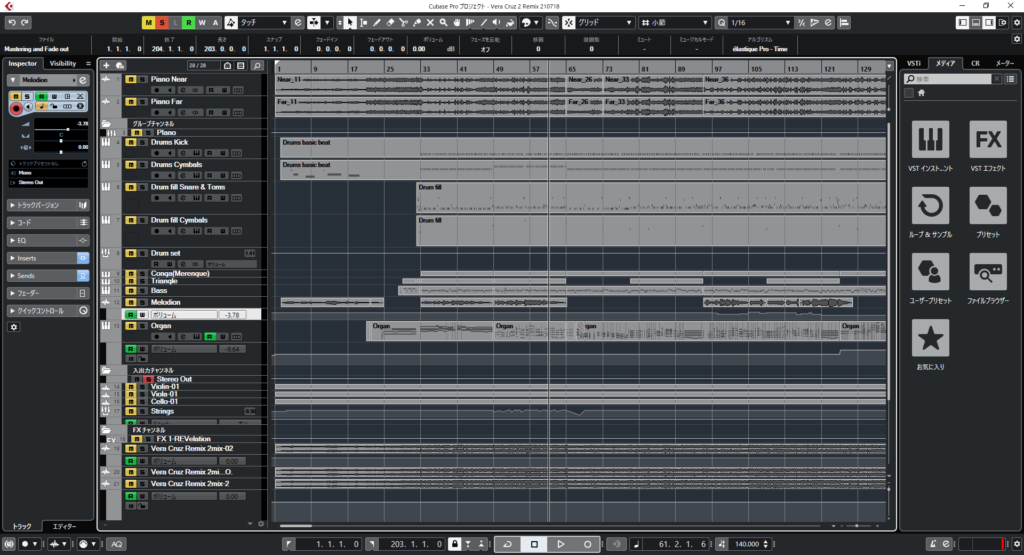Toggle the global Mute (M) state button
Viewport: 1024px width, 555px height.
(x=149, y=22)
